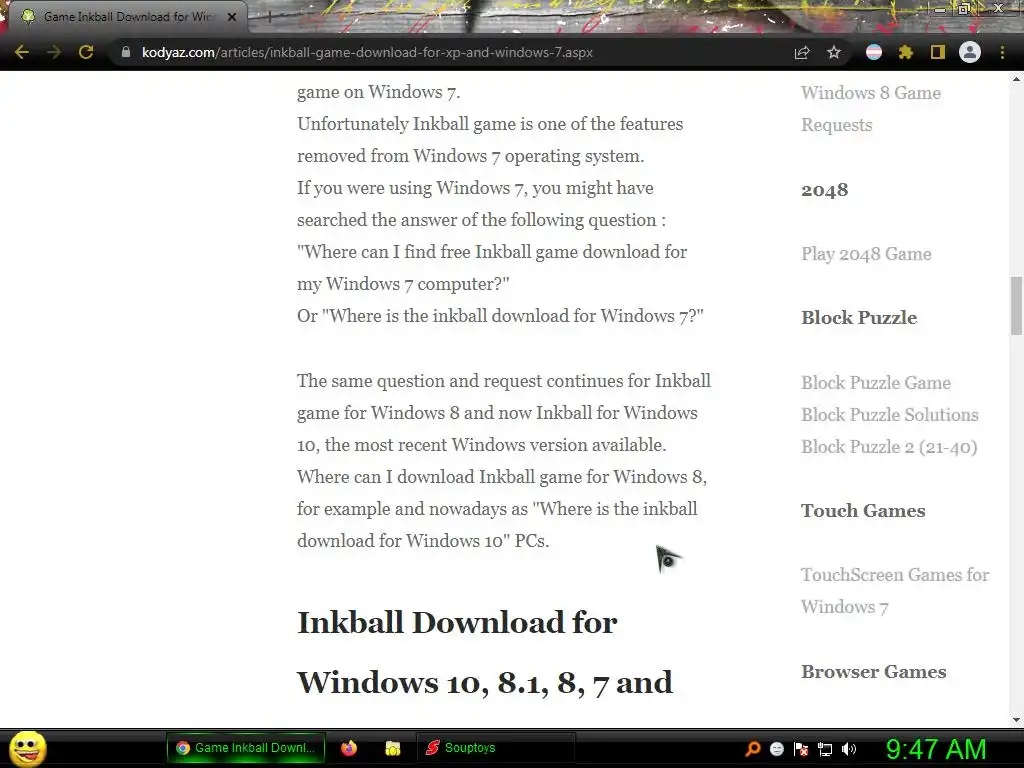Screen dimensions: 1024x768
Task: Switch to Souptoys taskbar button
Action: [x=496, y=748]
